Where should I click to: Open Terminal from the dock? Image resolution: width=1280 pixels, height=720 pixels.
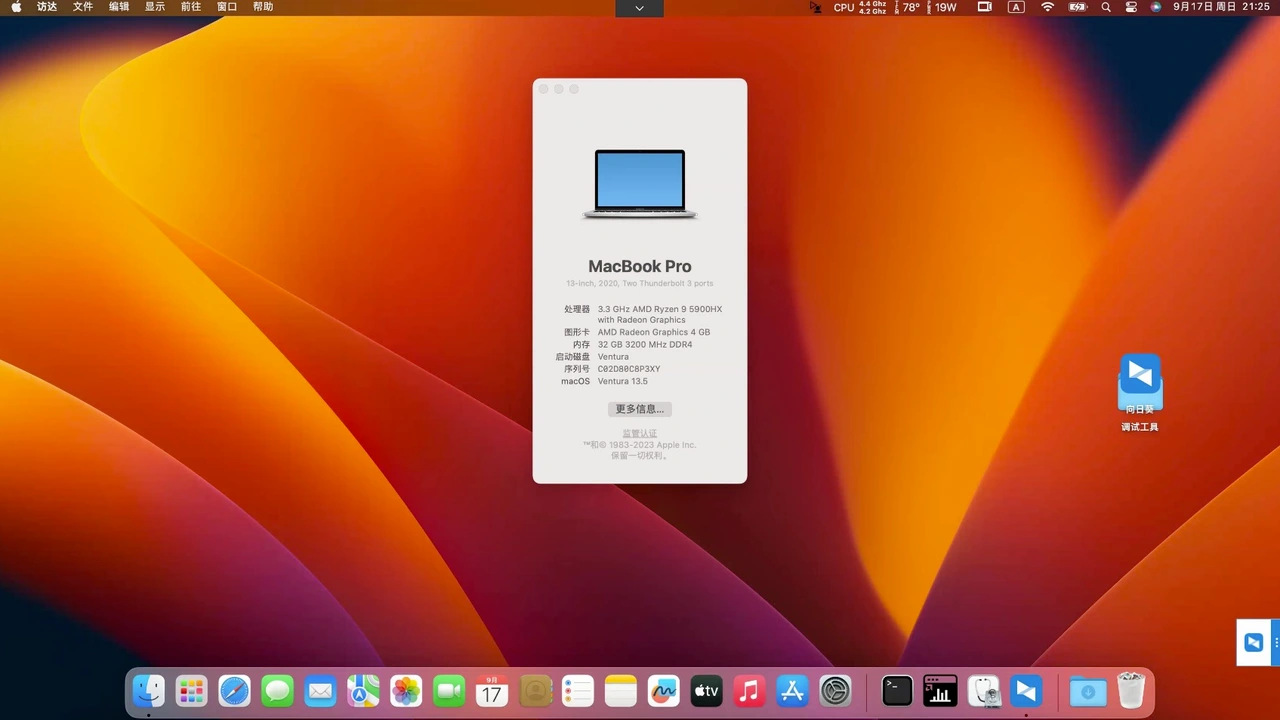pos(897,691)
